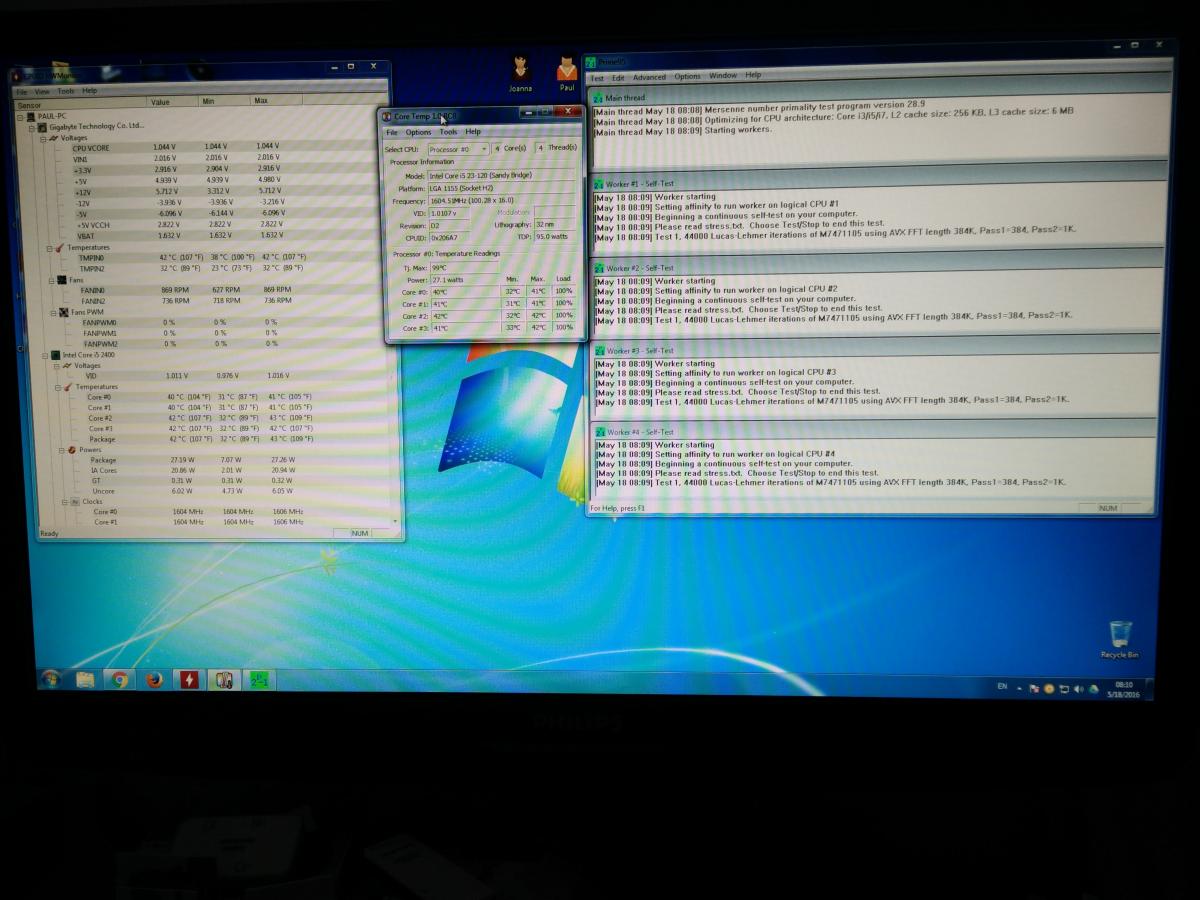Switch to HWMonitor red lightning taskbar icon
This screenshot has height=900, width=1200.
(189, 680)
